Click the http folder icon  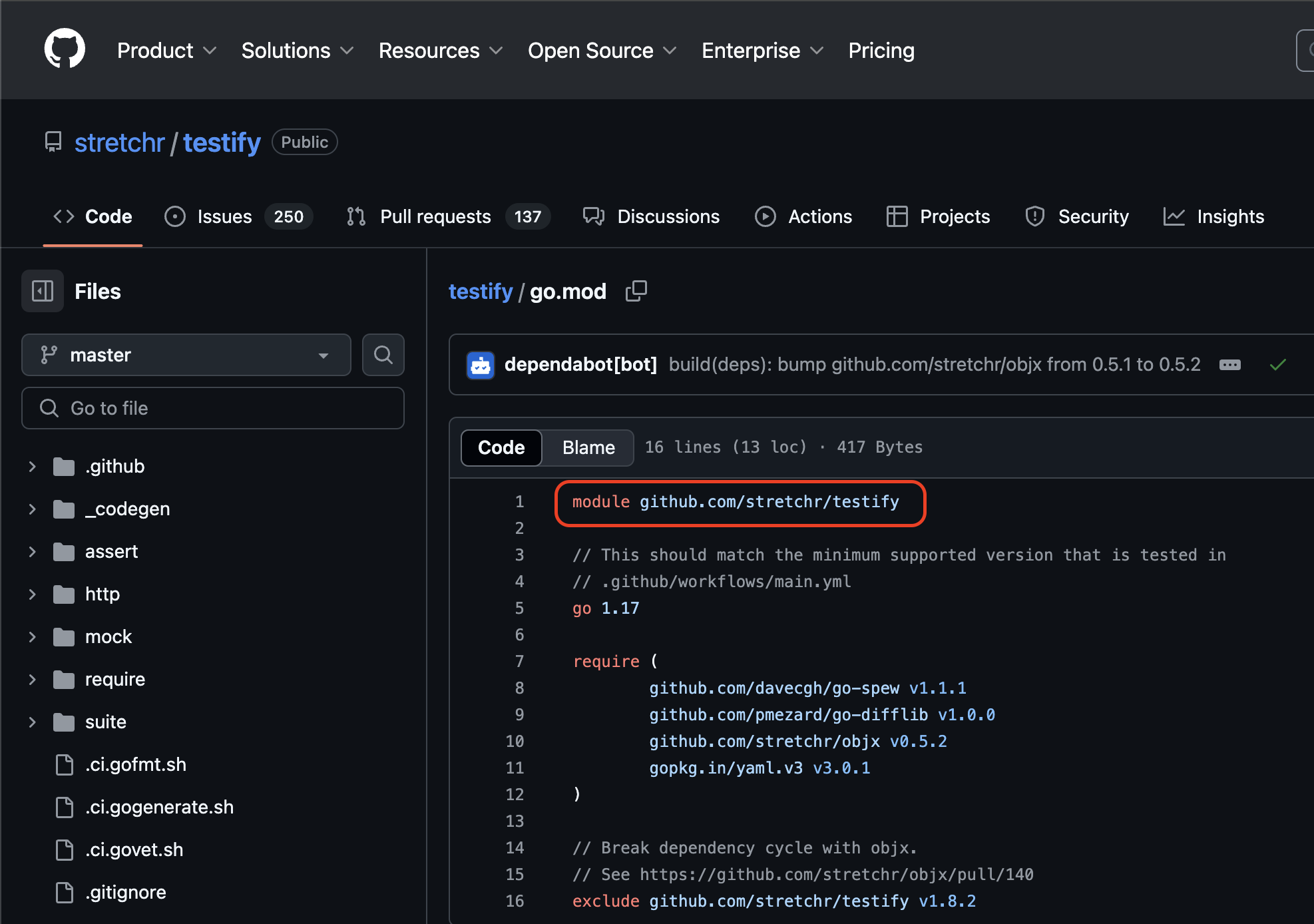click(64, 594)
